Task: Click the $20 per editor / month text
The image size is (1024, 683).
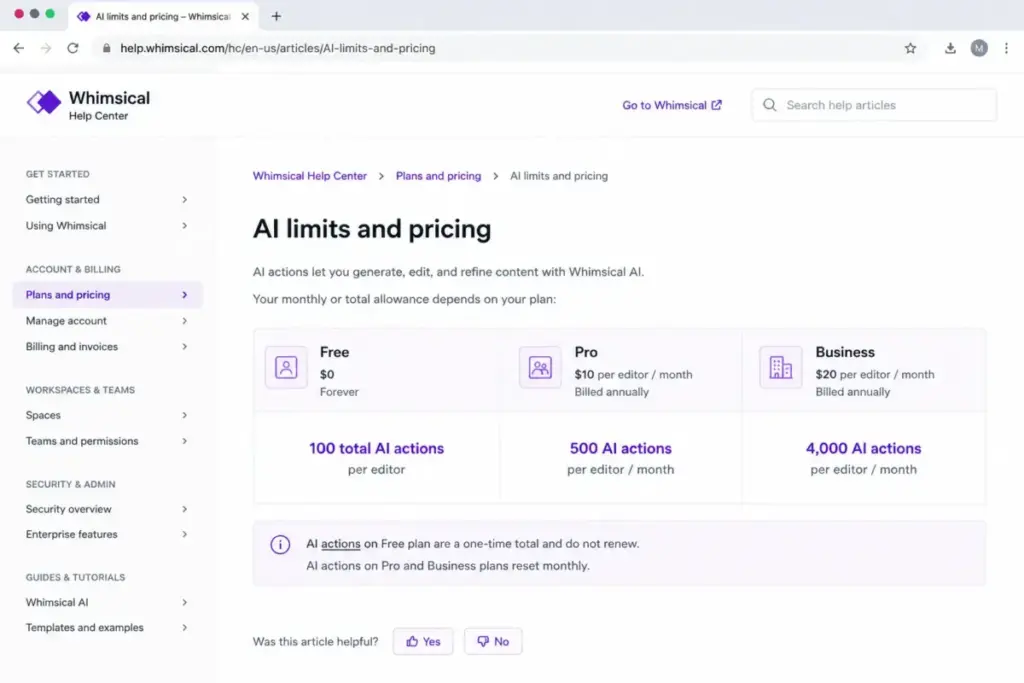Action: pyautogui.click(x=875, y=375)
